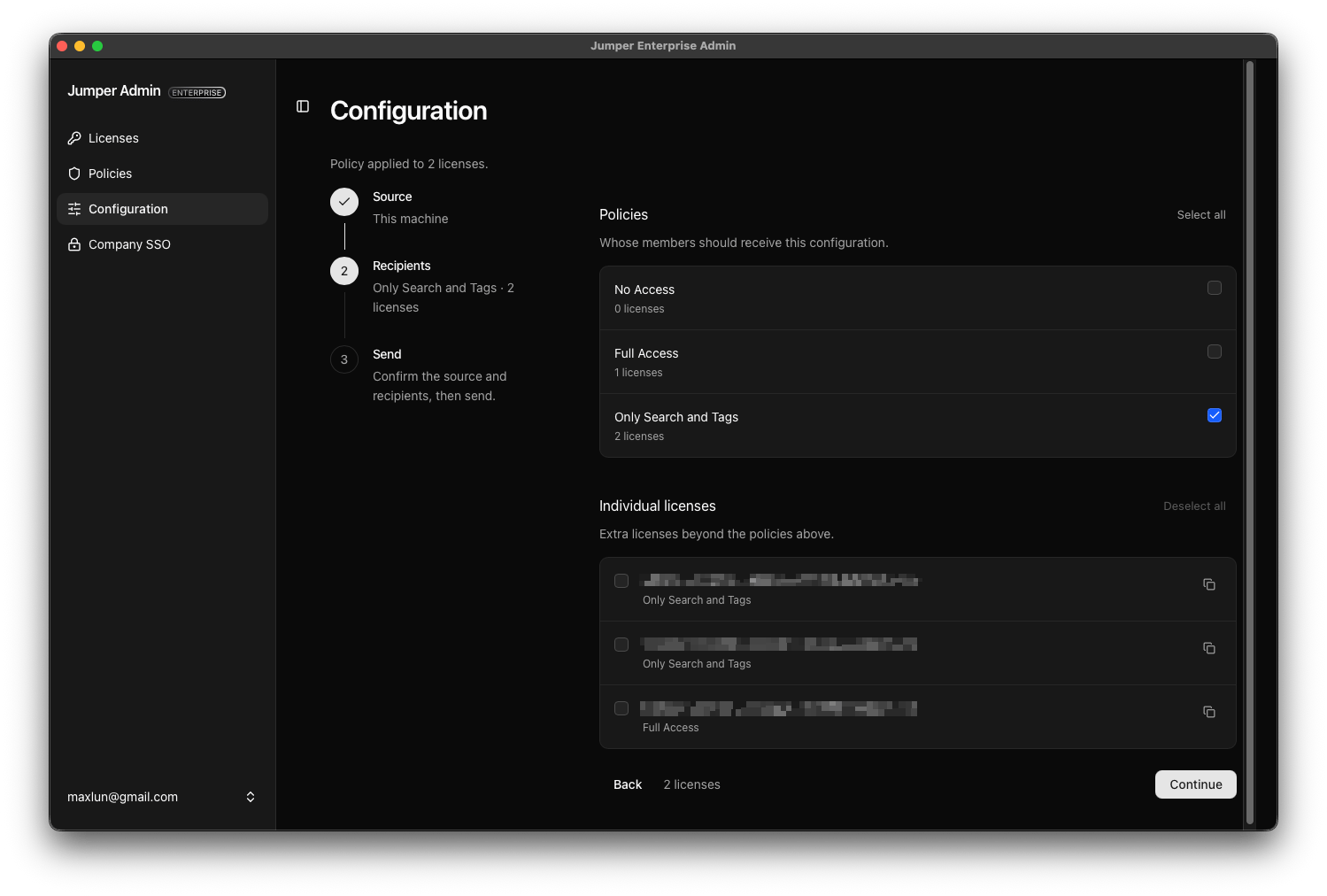Open the Licenses section

tap(162, 138)
